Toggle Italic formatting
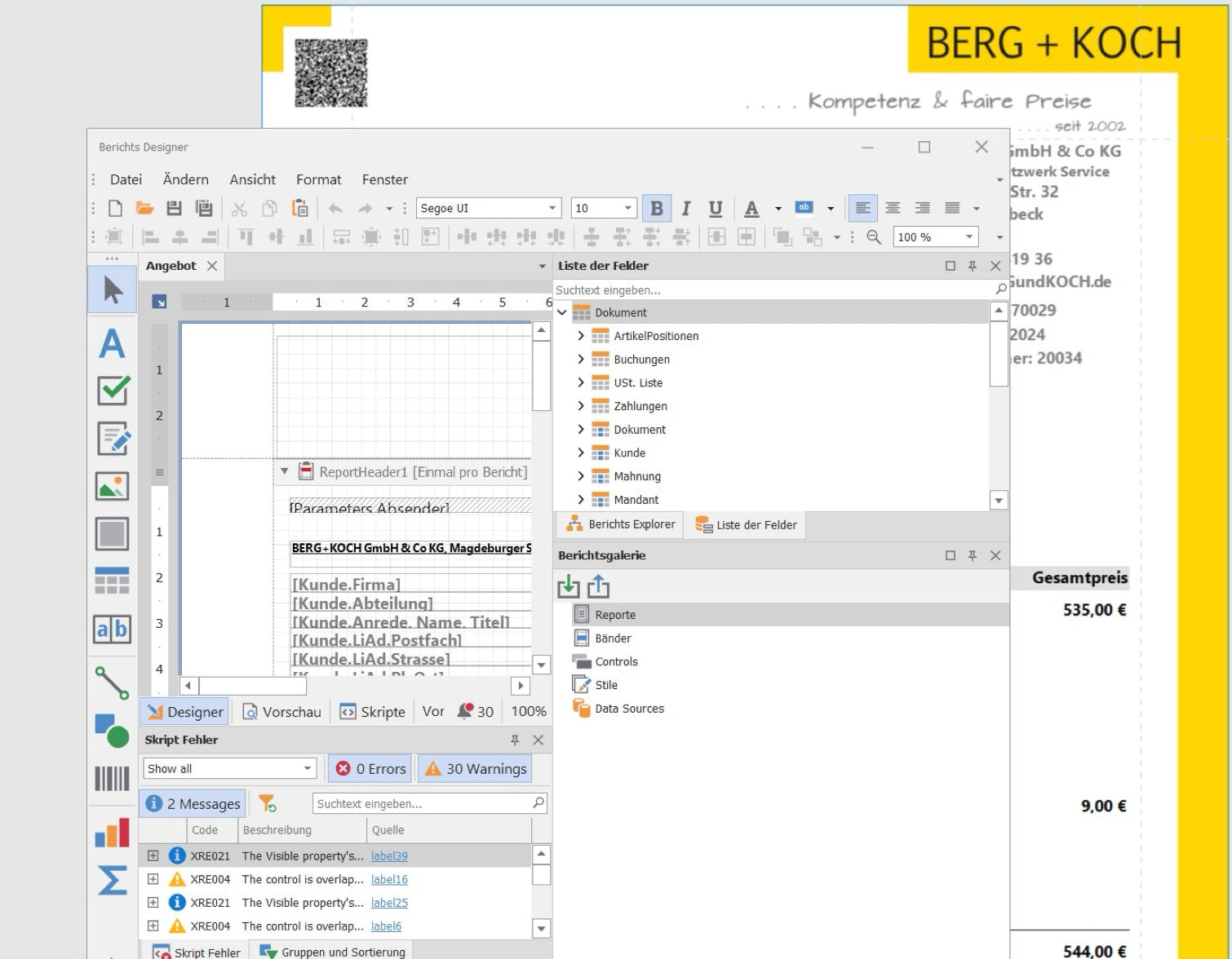 (686, 208)
